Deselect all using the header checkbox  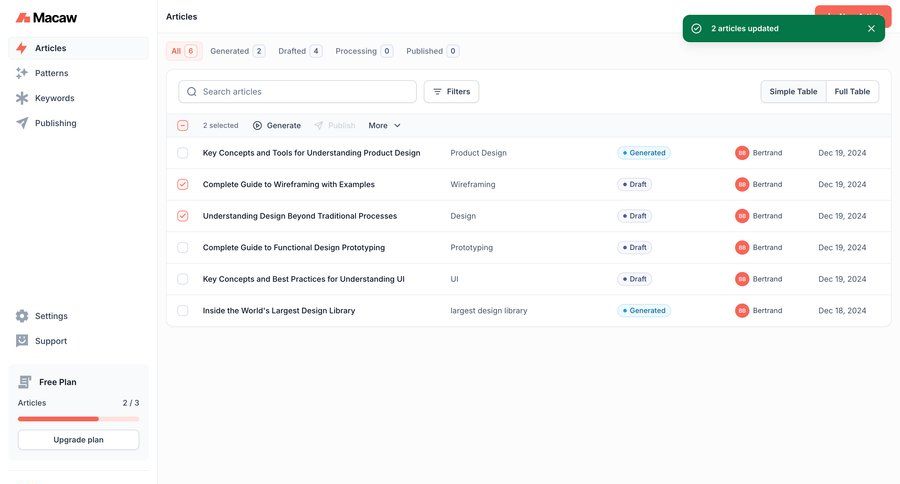click(183, 125)
